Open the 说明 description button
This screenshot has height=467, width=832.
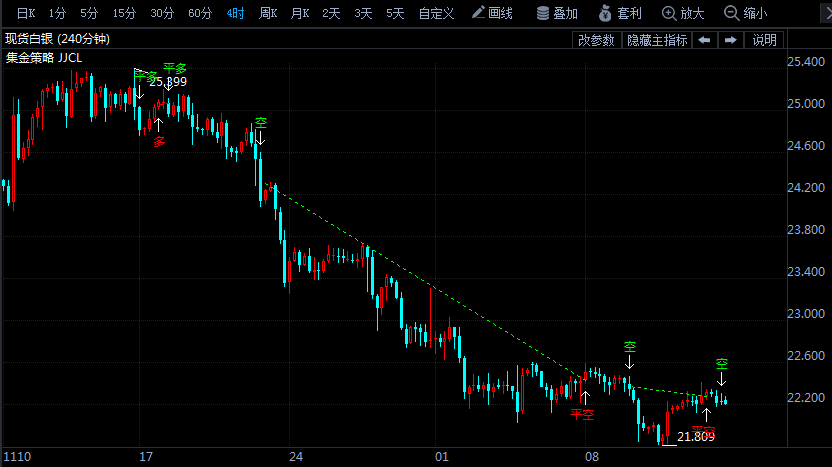click(764, 40)
